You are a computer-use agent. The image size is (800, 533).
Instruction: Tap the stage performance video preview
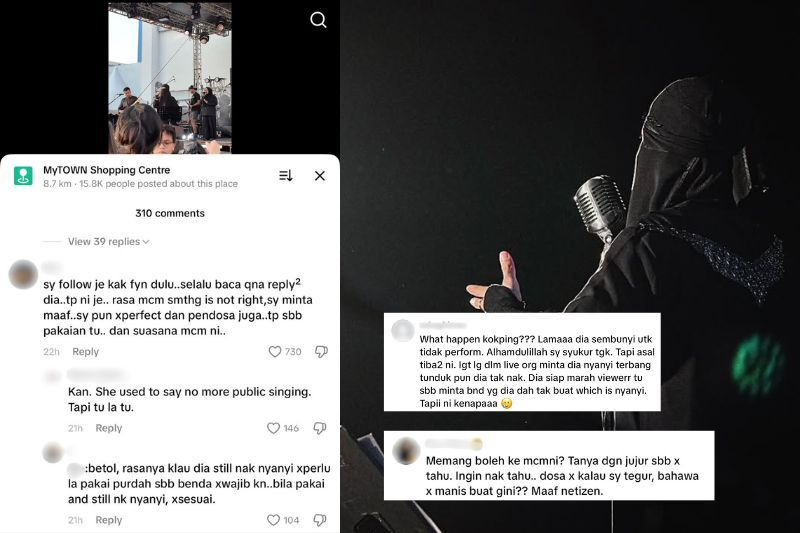(x=170, y=78)
